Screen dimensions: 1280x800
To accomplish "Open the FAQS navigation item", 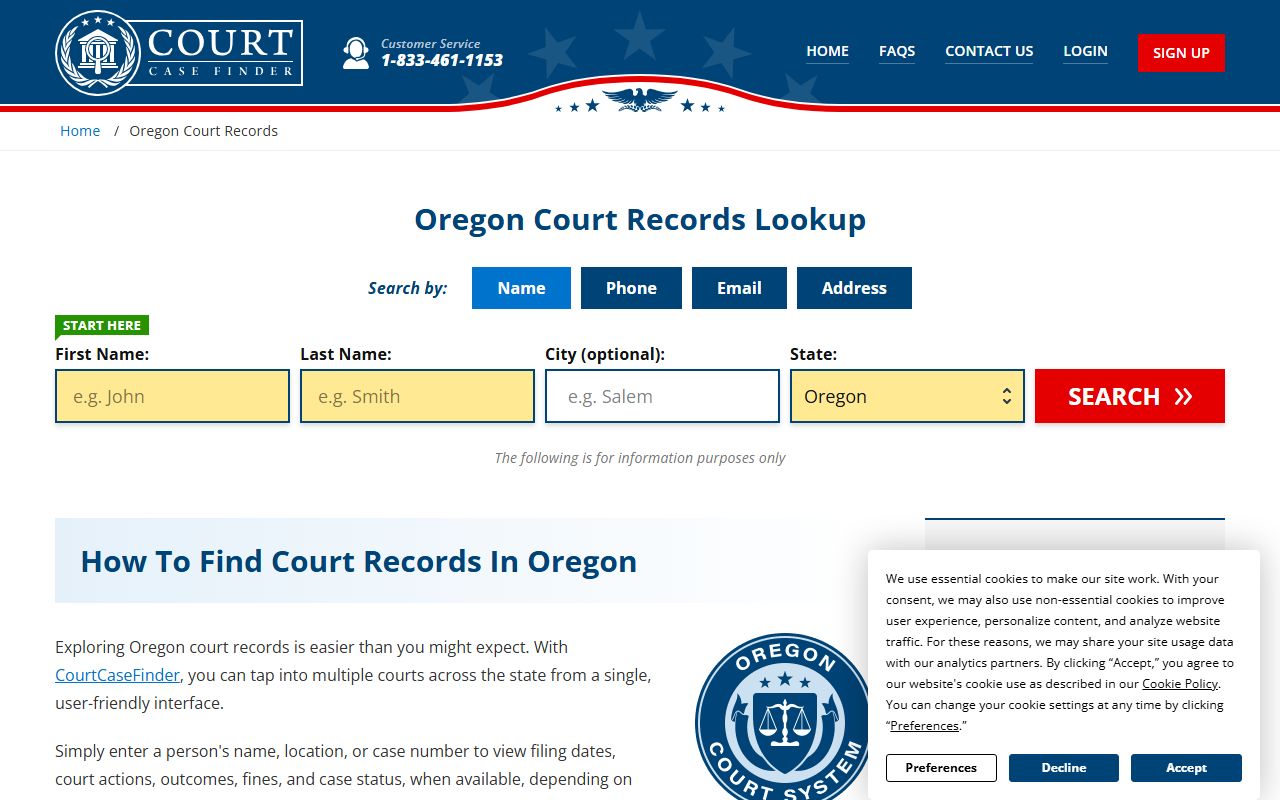I will tap(897, 51).
